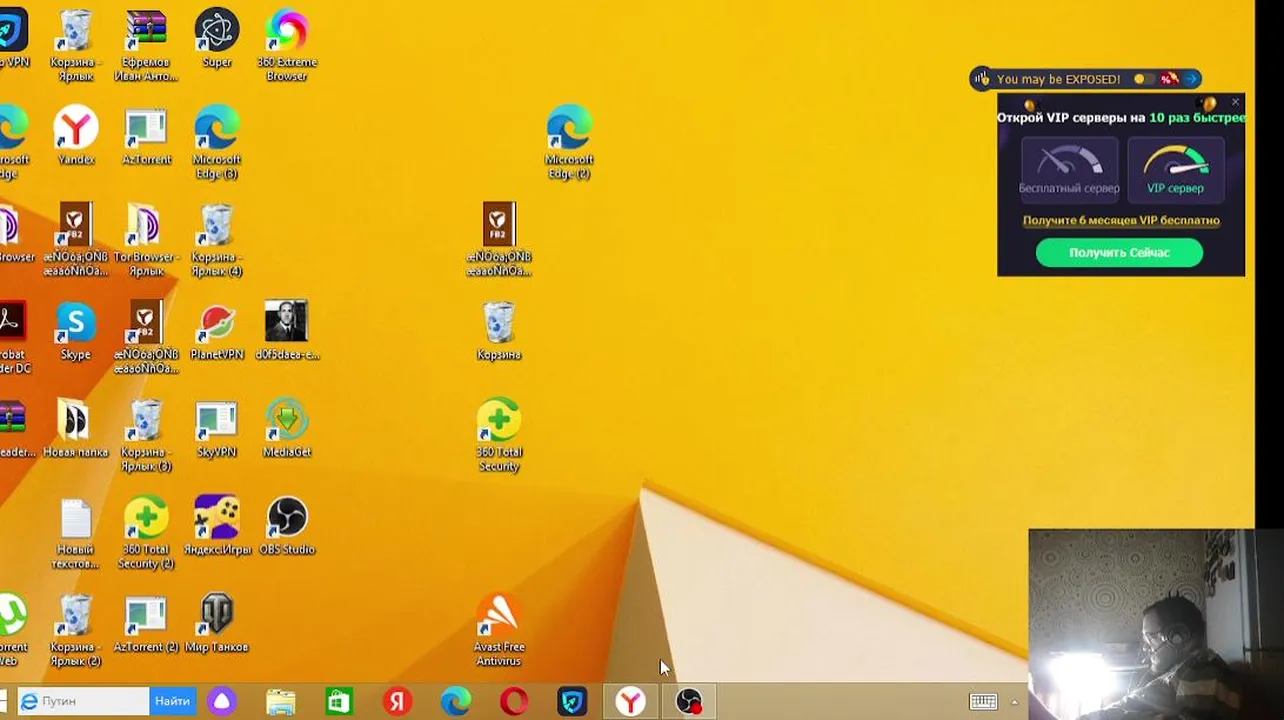
Task: Click the blue arrow in the EXPOSED bar
Action: pos(1190,79)
